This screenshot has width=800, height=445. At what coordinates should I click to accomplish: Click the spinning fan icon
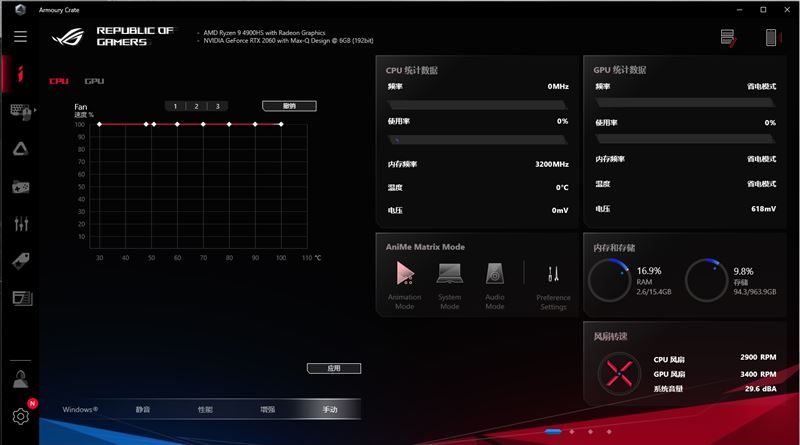[619, 373]
